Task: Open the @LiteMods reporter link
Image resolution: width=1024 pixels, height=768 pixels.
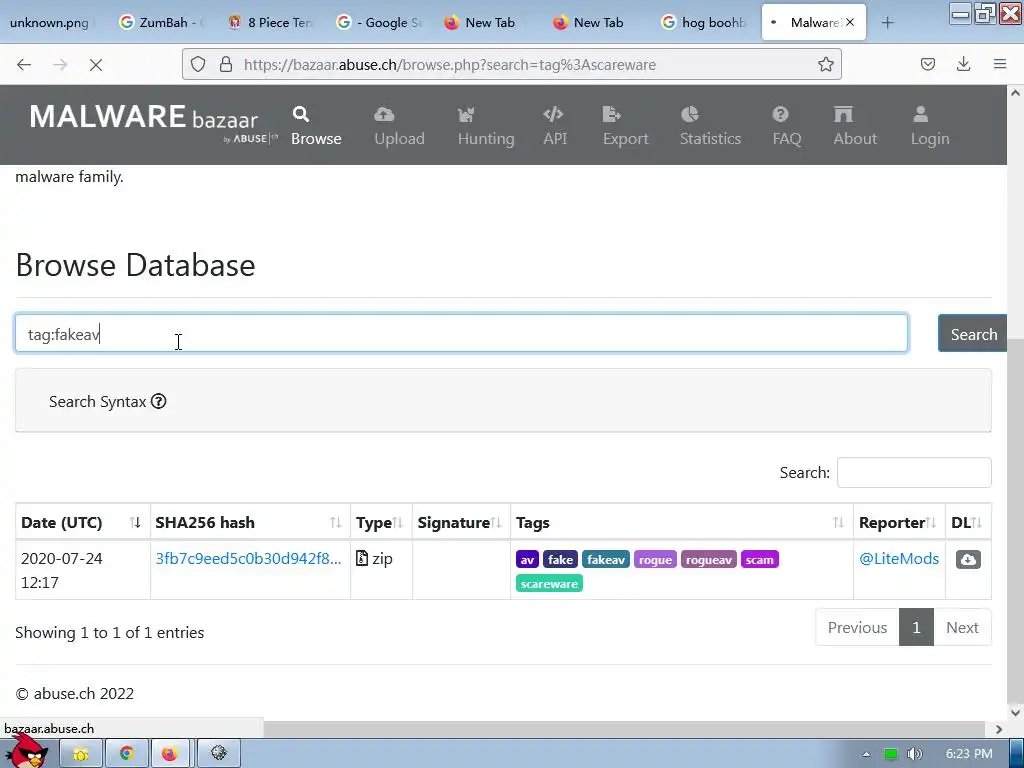Action: 899,558
